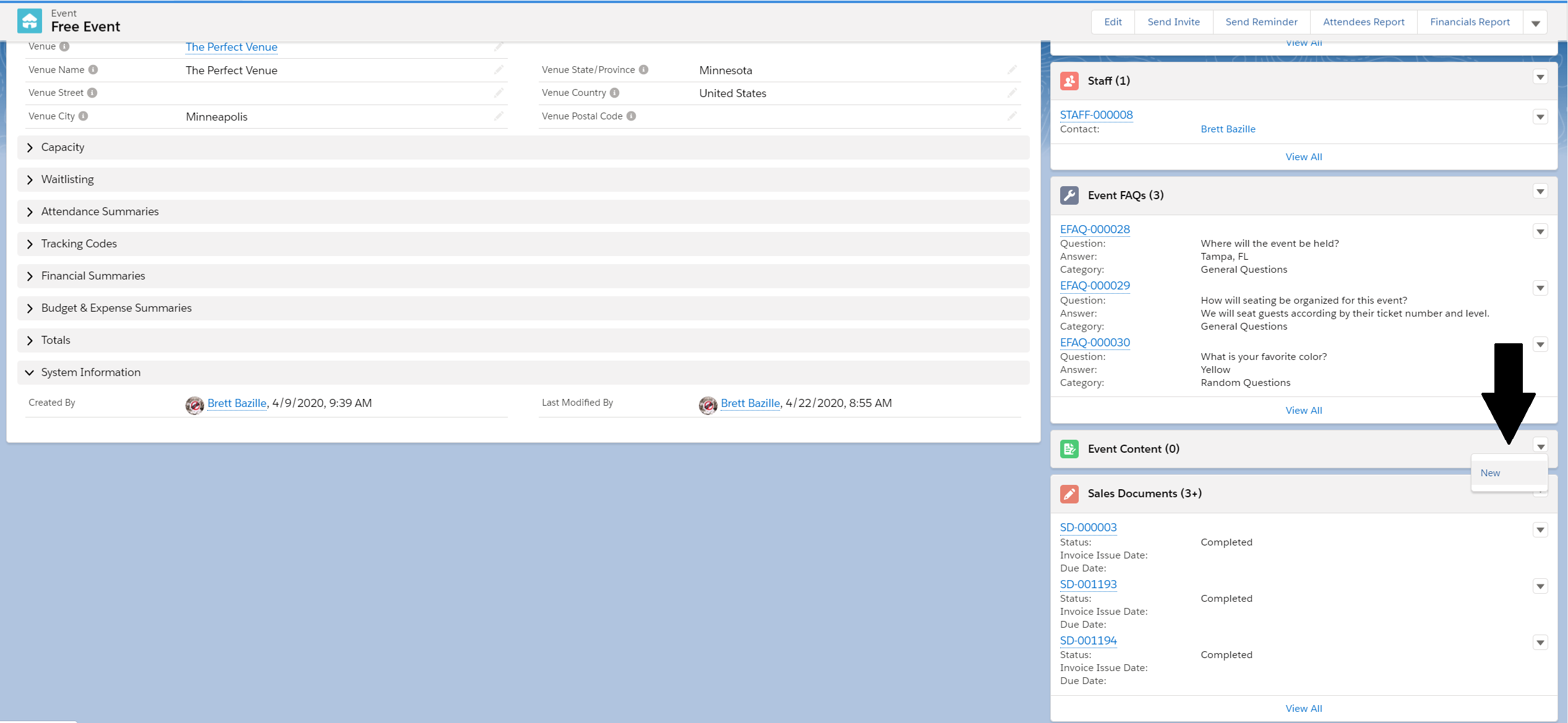1568x723 pixels.
Task: Expand the Capacity section
Action: pyautogui.click(x=30, y=148)
